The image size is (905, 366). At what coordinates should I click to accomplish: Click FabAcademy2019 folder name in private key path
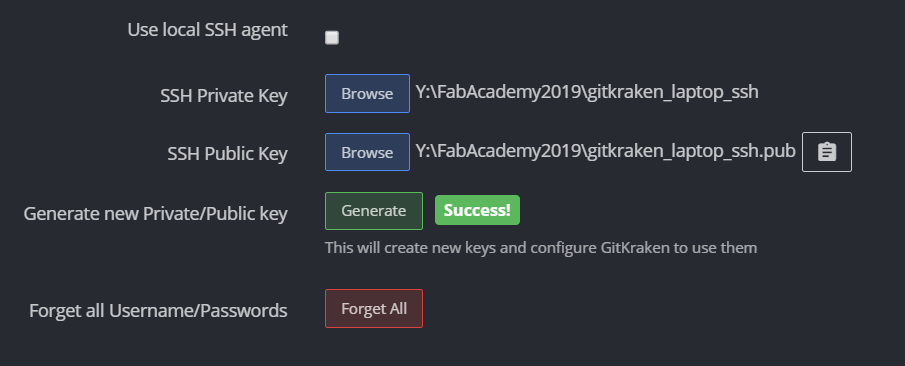(508, 92)
